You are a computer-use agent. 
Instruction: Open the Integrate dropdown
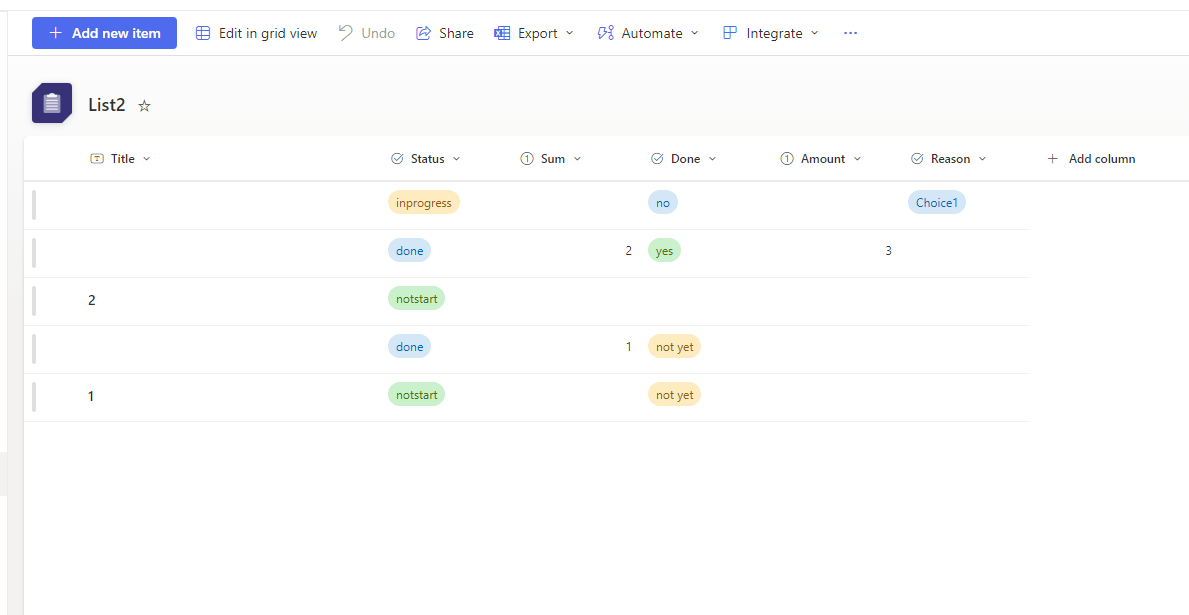pyautogui.click(x=770, y=33)
